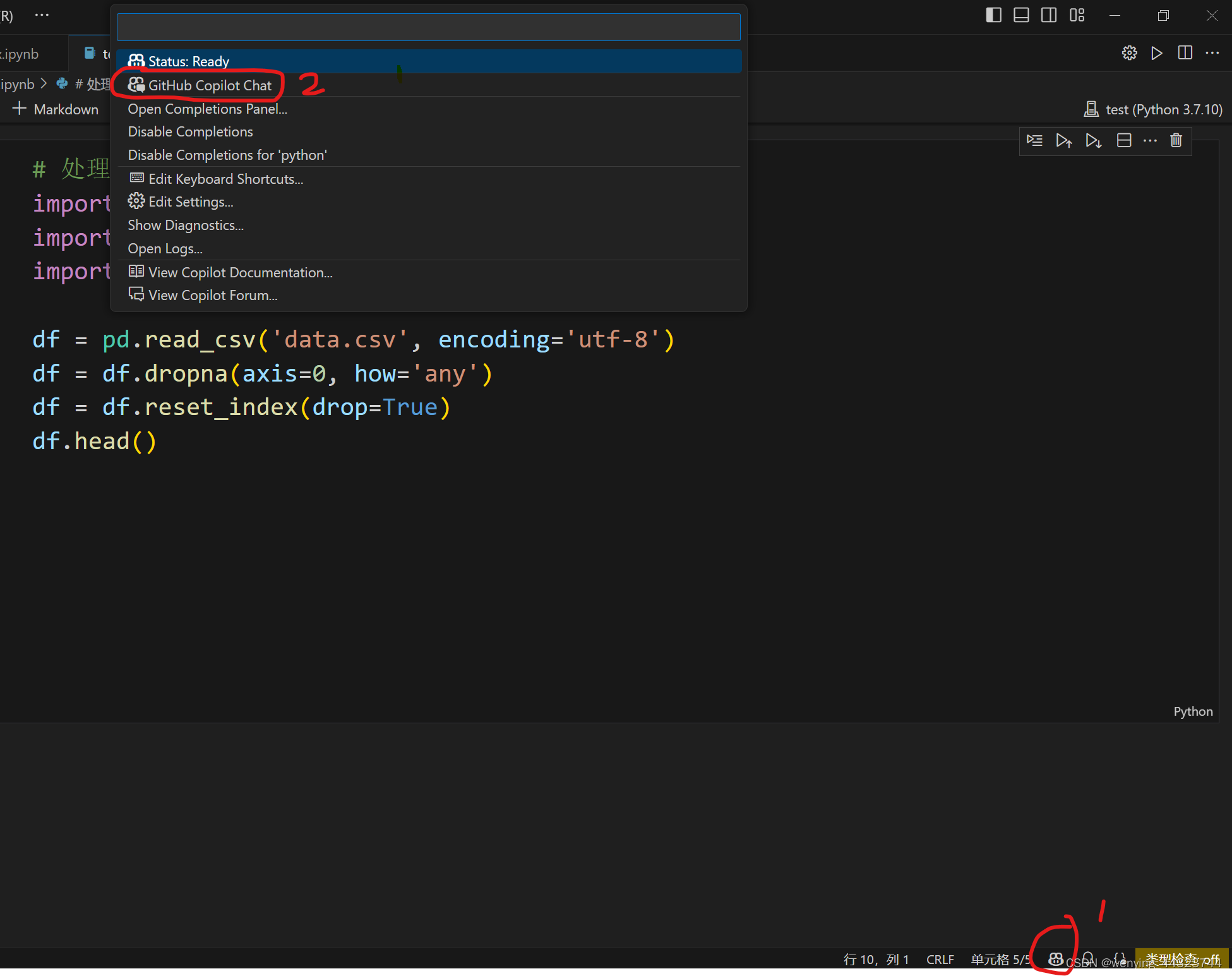The height and width of the screenshot is (976, 1232).
Task: Execute cell and below icon
Action: click(x=1093, y=140)
